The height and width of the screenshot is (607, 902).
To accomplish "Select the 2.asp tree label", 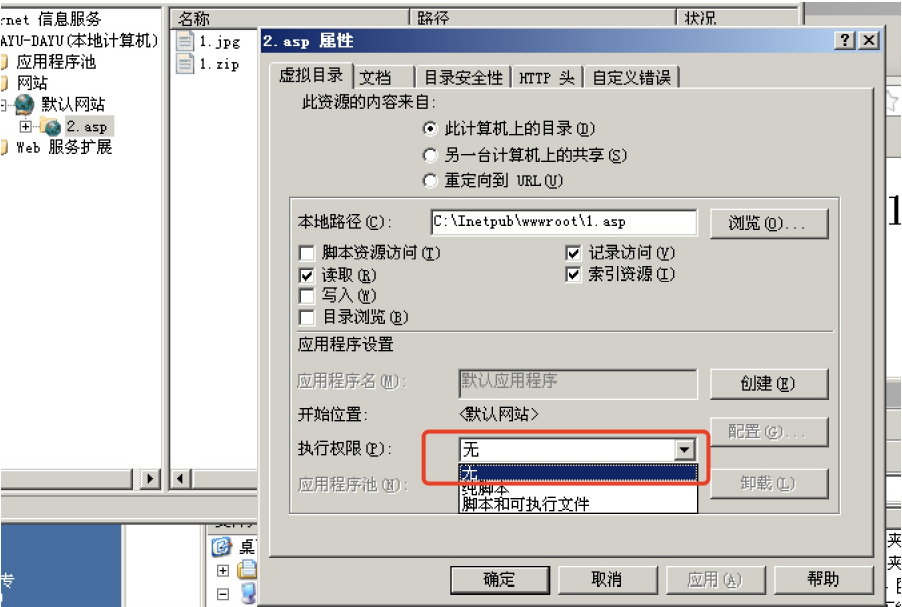I will point(87,127).
